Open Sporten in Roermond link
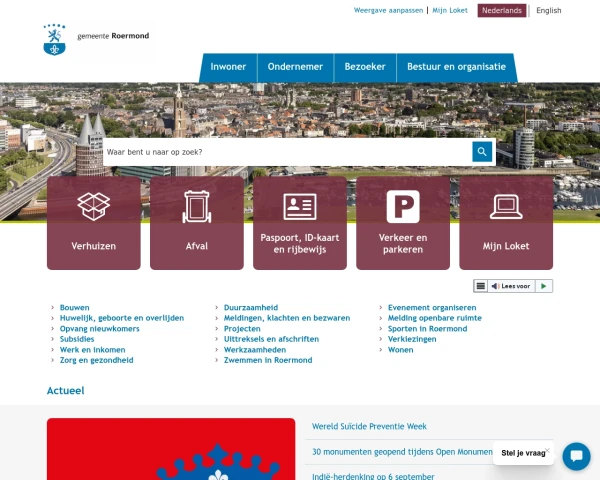This screenshot has height=480, width=600. 427,328
